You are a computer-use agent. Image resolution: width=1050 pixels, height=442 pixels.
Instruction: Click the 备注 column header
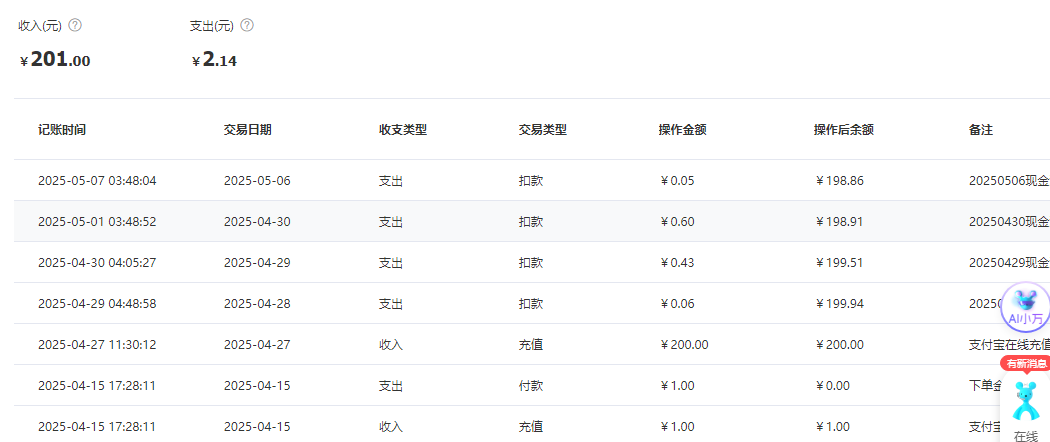pos(980,130)
